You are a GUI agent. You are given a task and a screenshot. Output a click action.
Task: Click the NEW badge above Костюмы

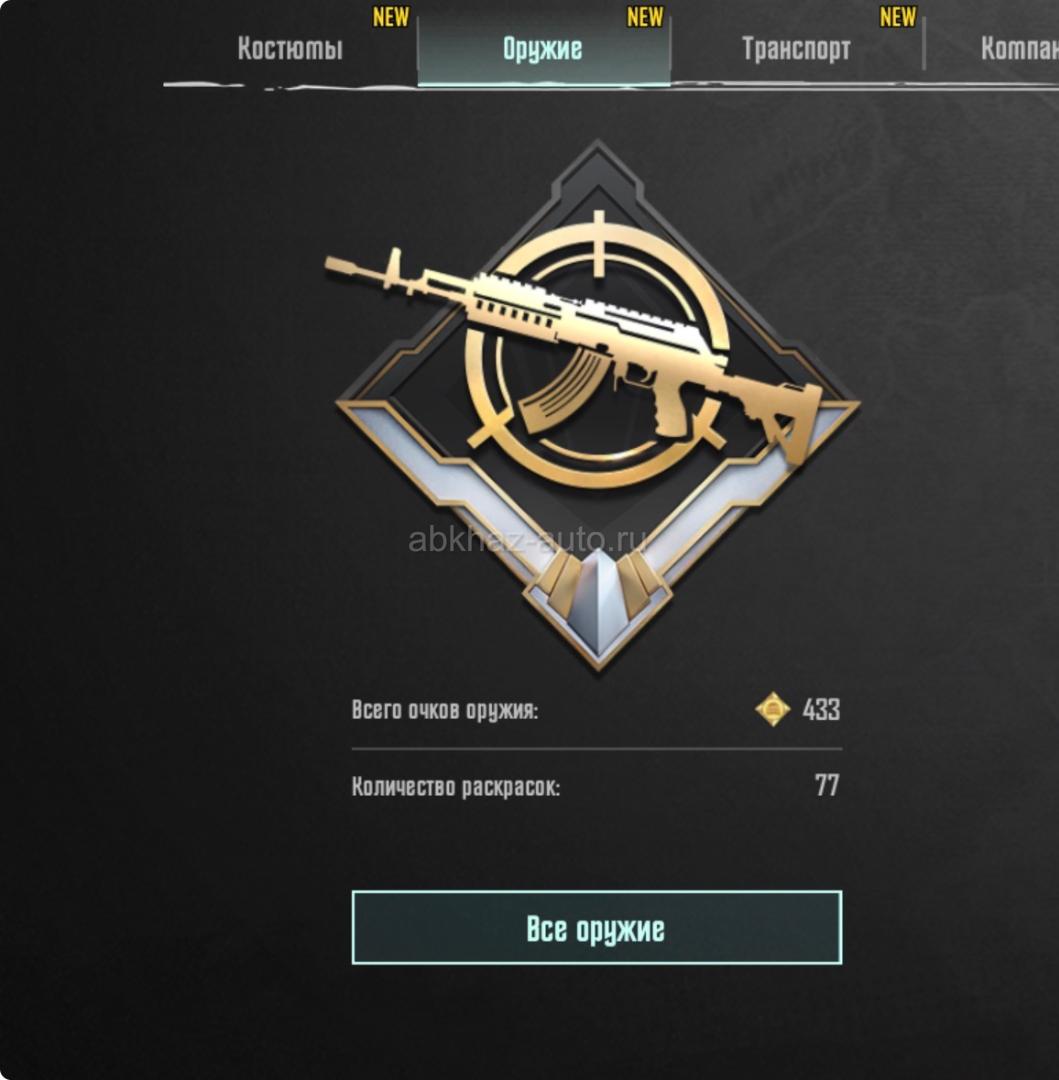click(390, 17)
